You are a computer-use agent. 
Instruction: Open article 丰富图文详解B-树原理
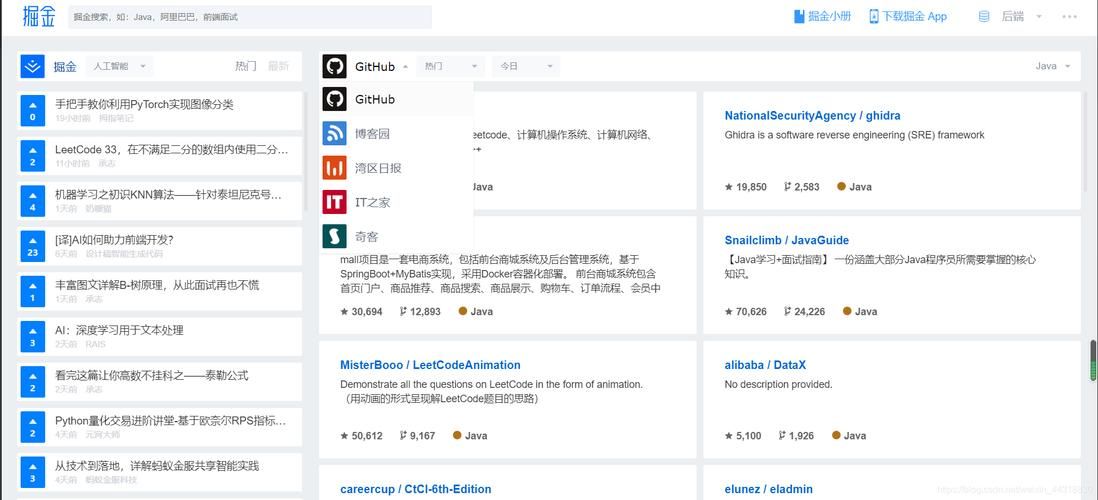pyautogui.click(x=157, y=285)
